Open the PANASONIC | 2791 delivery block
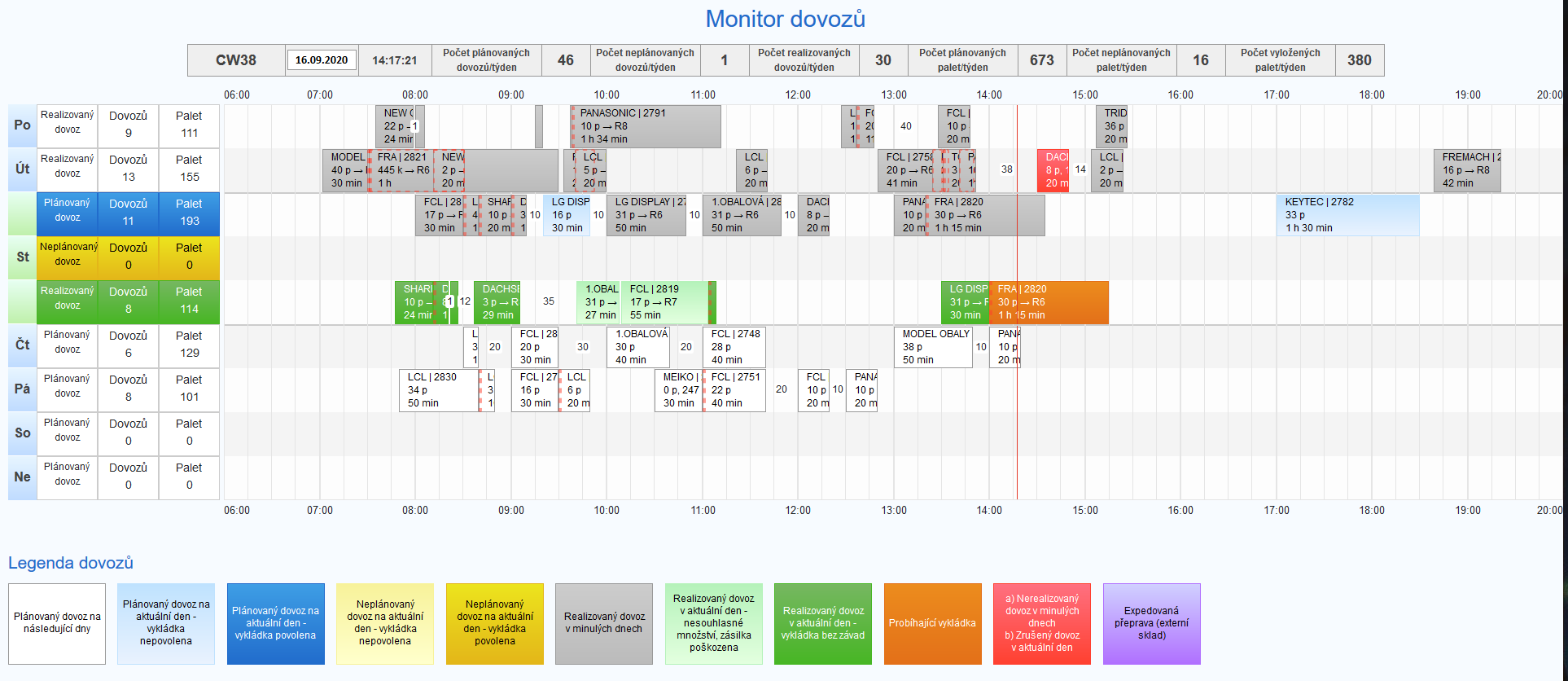Image resolution: width=1568 pixels, height=681 pixels. [x=646, y=126]
